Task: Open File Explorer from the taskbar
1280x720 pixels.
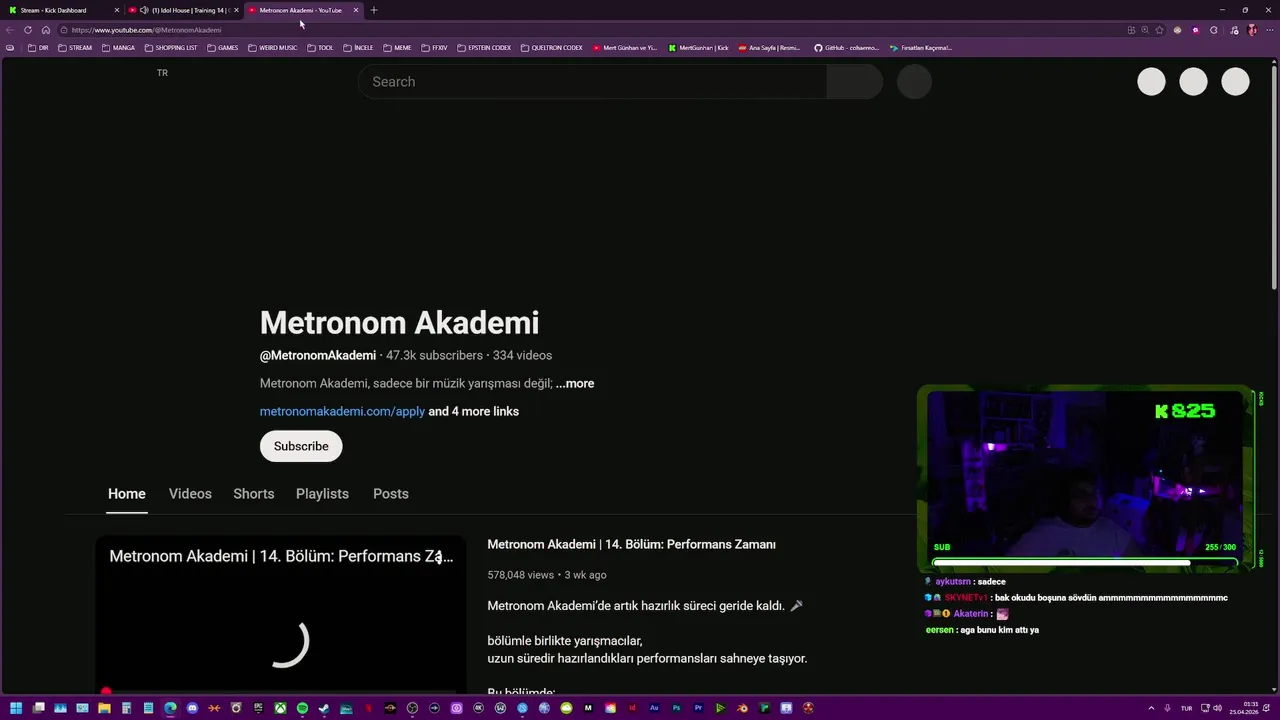Action: point(104,708)
